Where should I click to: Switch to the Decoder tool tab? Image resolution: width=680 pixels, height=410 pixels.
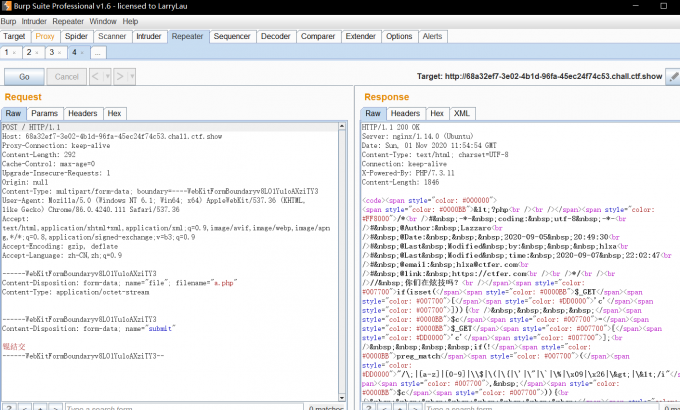point(275,36)
